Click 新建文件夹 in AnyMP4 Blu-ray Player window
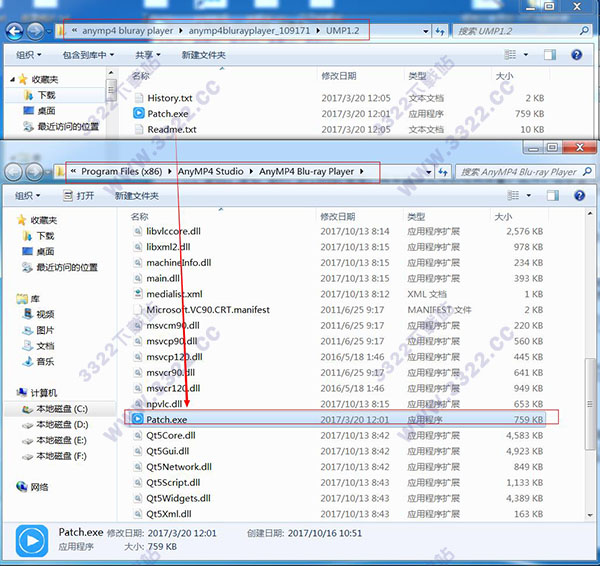 137,196
